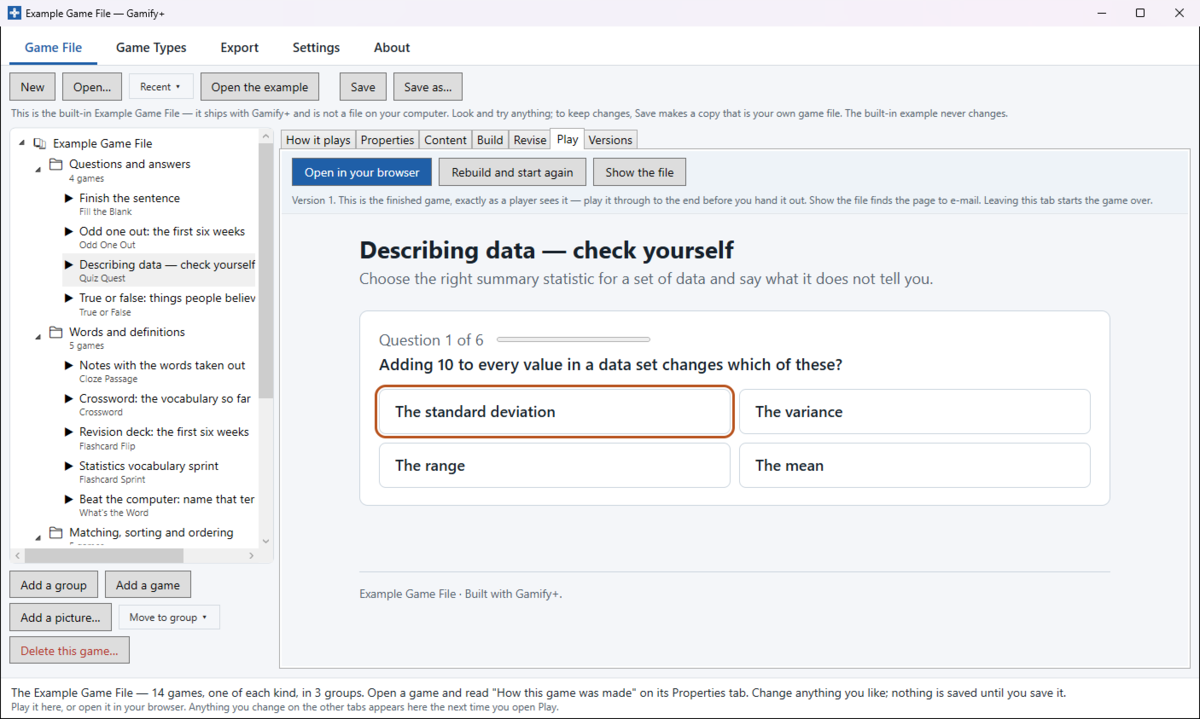Viewport: 1200px width, 719px height.
Task: Click the folder icon of Matching, sorting and ordering
Action: (57, 533)
